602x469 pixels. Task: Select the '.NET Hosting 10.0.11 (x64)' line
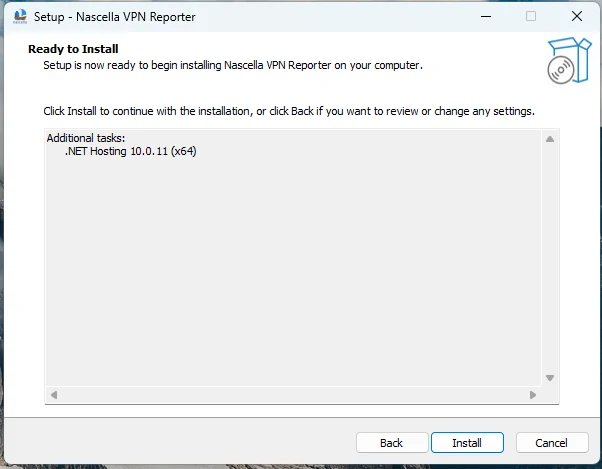[x=131, y=151]
